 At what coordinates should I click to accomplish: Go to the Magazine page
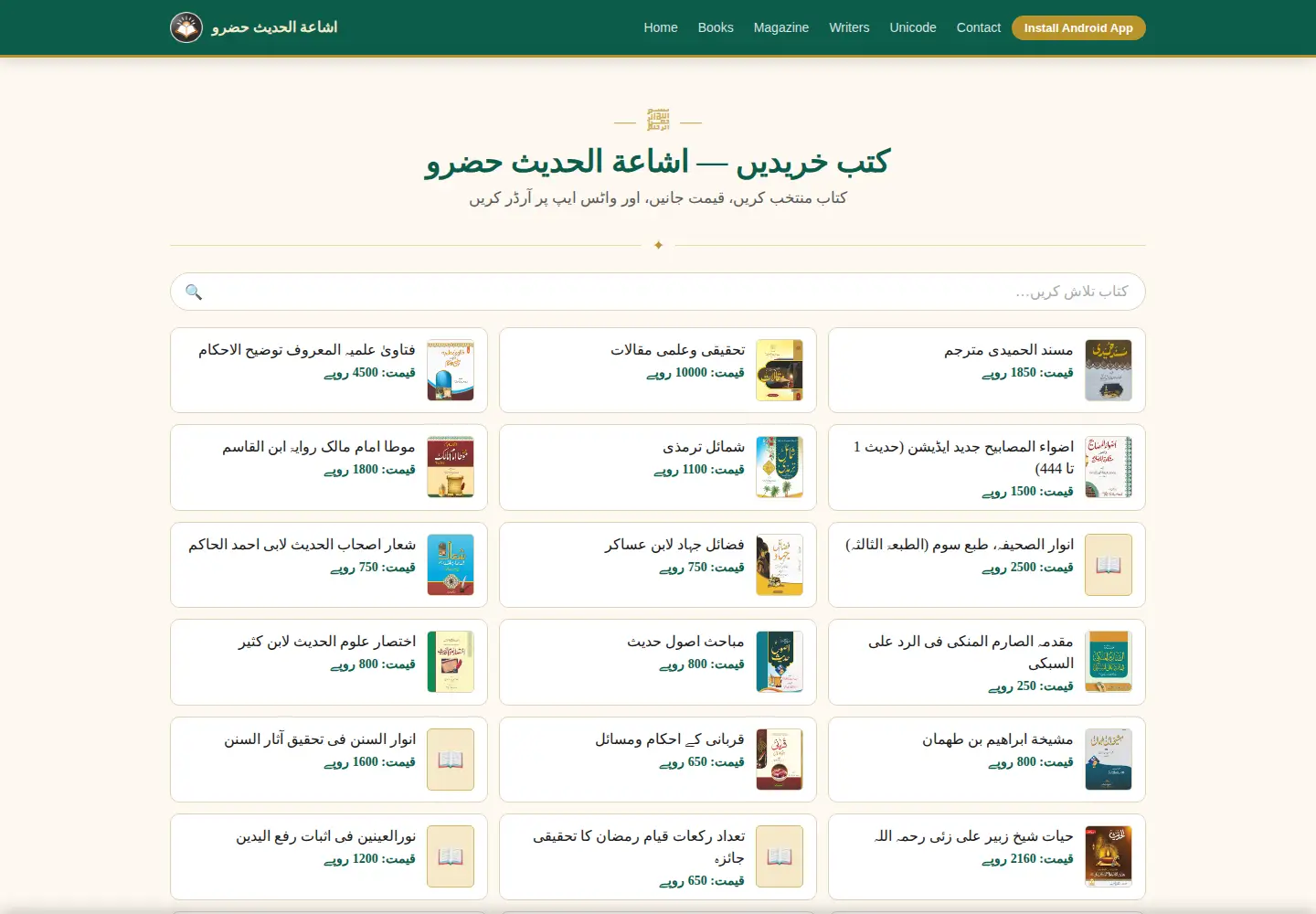pyautogui.click(x=781, y=27)
